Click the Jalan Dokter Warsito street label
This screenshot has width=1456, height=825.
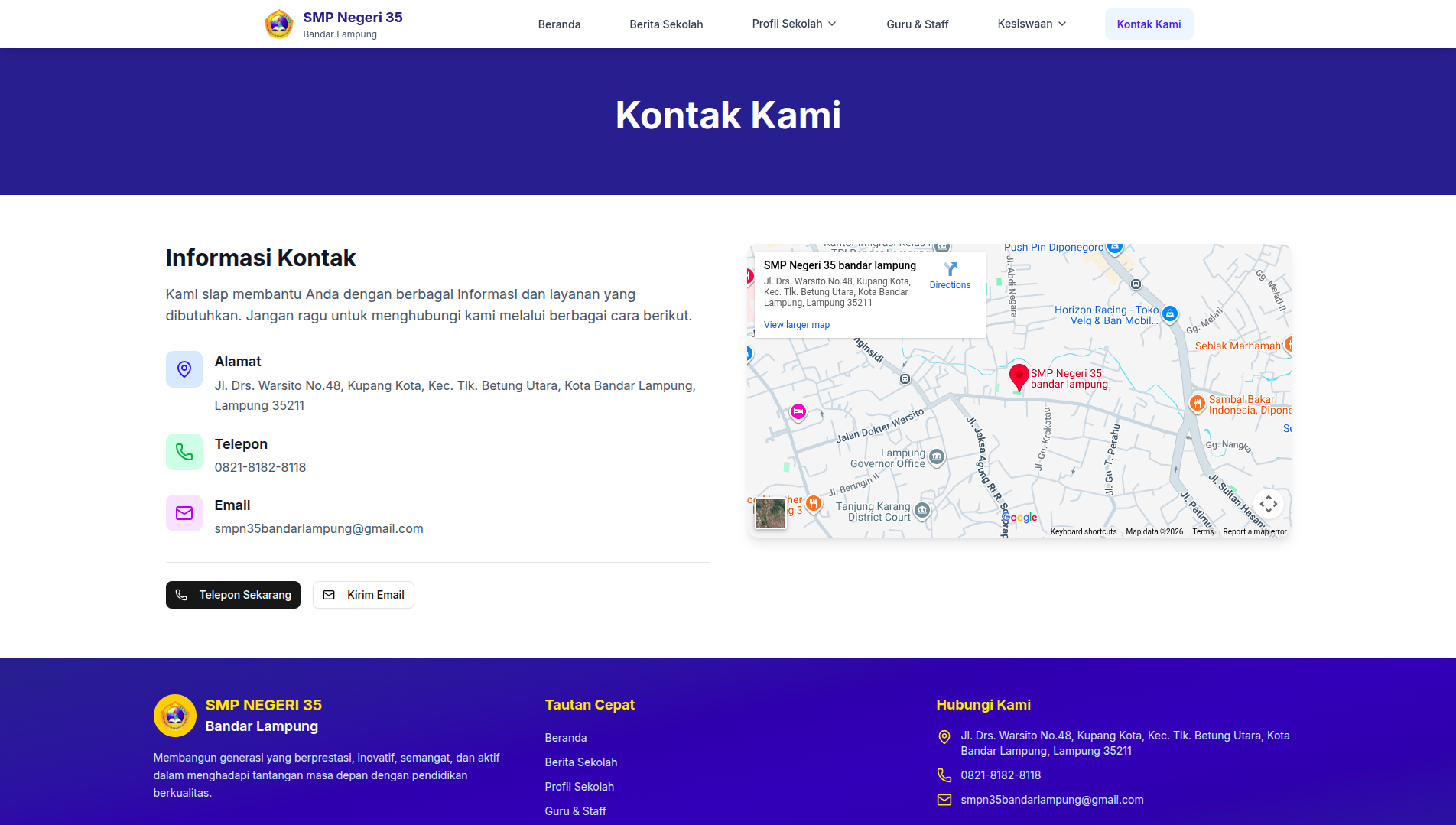(x=880, y=426)
